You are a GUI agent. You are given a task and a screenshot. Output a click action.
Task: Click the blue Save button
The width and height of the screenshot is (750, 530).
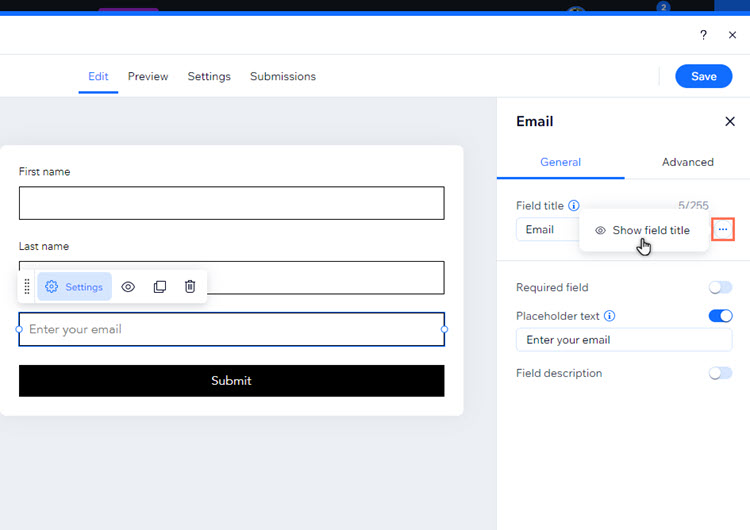point(703,76)
